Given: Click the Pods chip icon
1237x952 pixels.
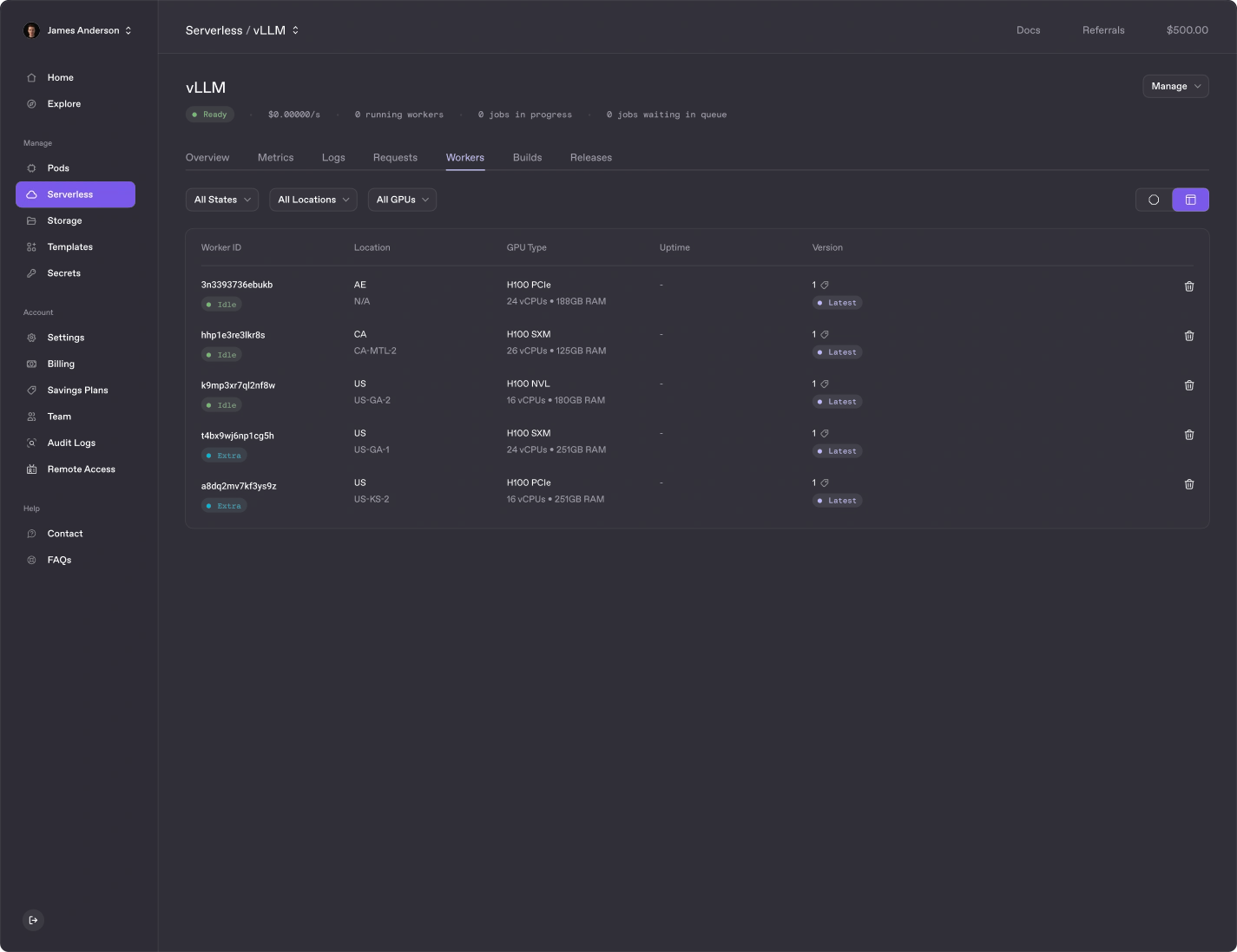Looking at the screenshot, I should (31, 168).
